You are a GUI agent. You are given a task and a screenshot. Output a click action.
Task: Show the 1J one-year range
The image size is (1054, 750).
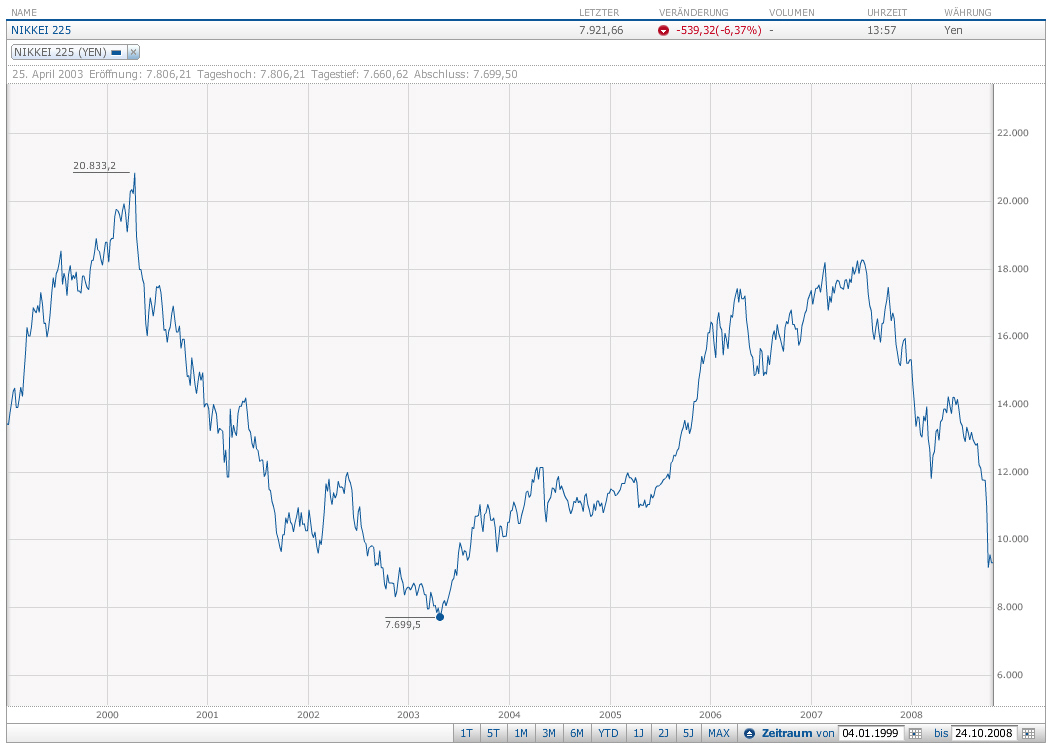pos(639,733)
